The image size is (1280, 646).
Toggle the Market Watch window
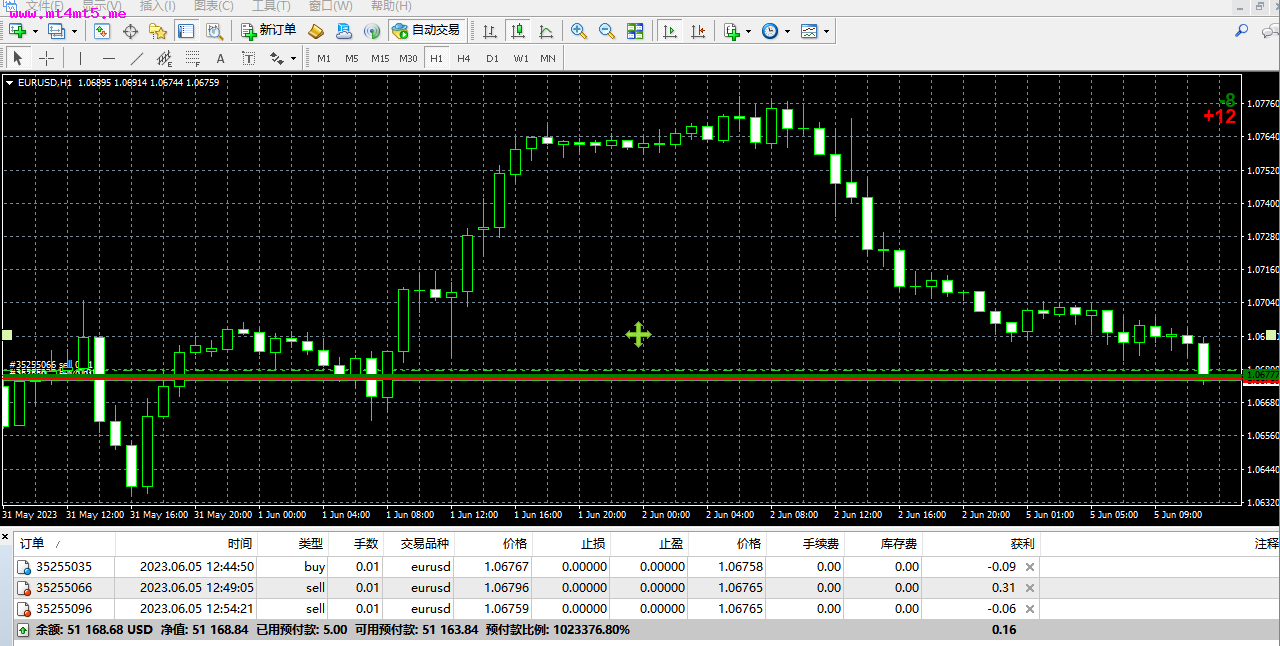[102, 31]
